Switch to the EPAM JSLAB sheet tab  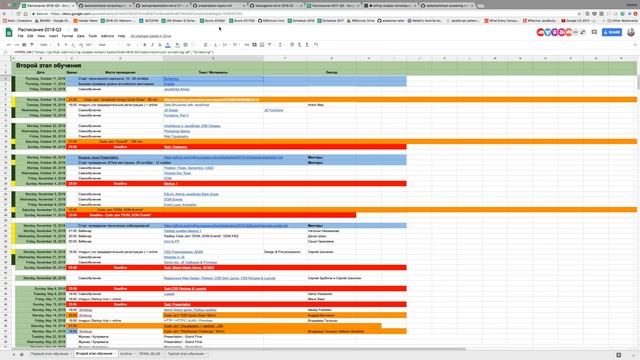(150, 354)
